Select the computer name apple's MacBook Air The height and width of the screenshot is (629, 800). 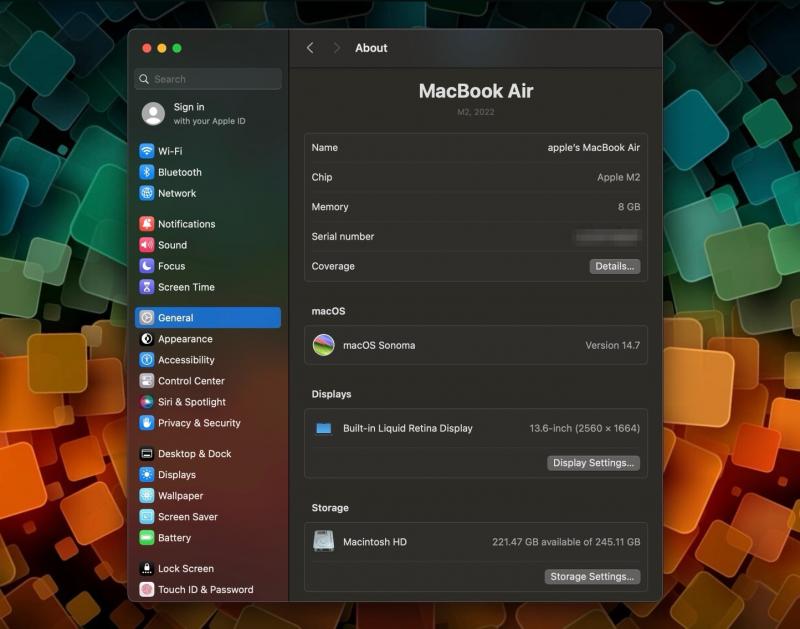[593, 147]
